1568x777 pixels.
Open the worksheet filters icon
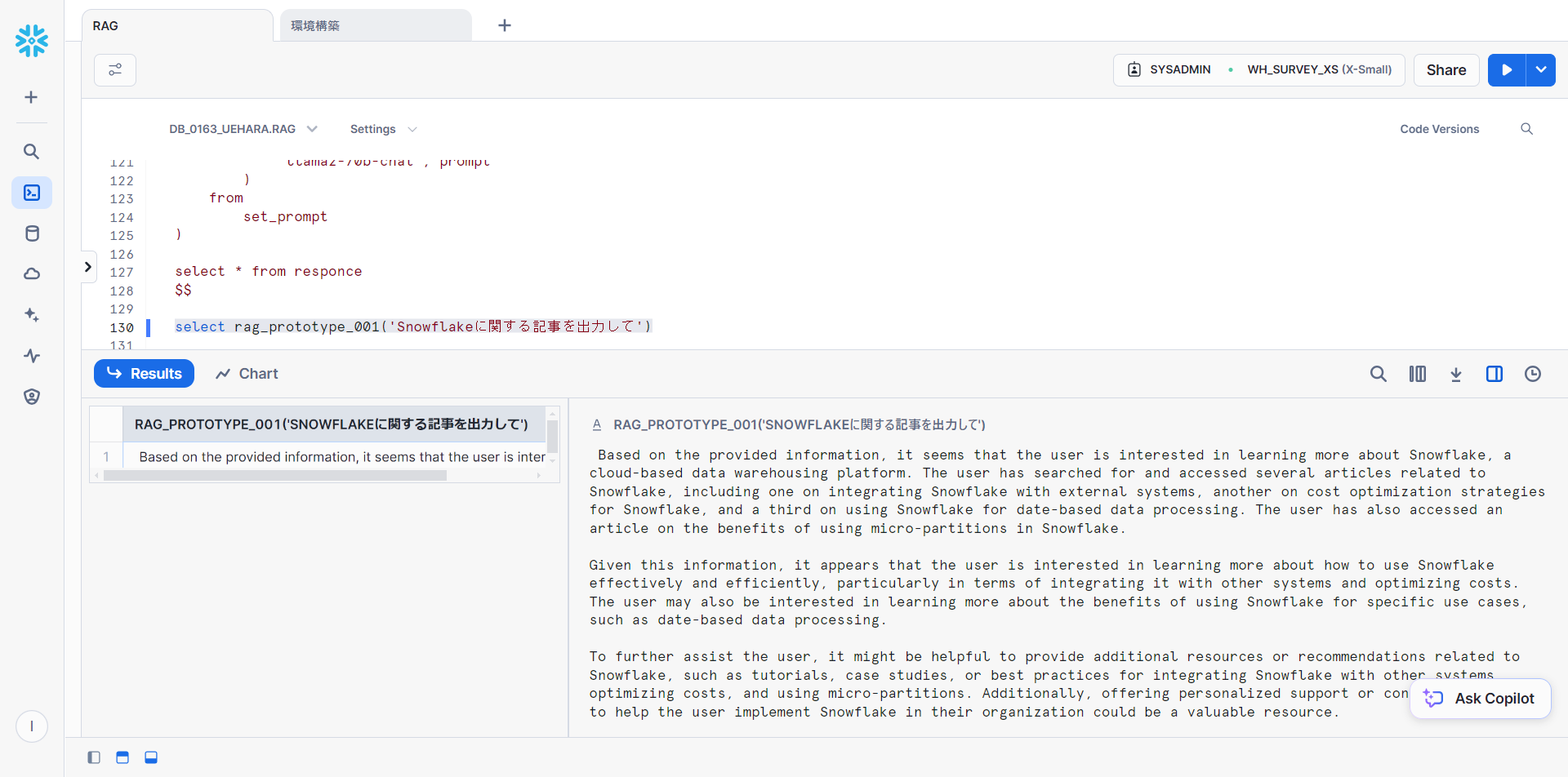[115, 70]
